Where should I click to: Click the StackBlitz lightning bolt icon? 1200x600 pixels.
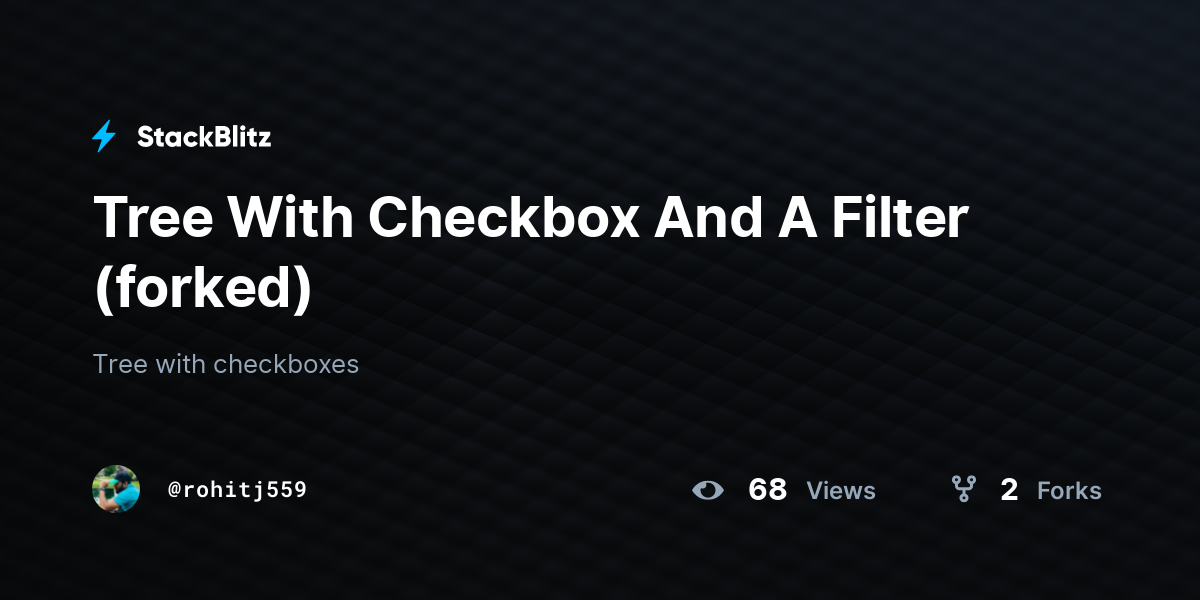click(104, 136)
